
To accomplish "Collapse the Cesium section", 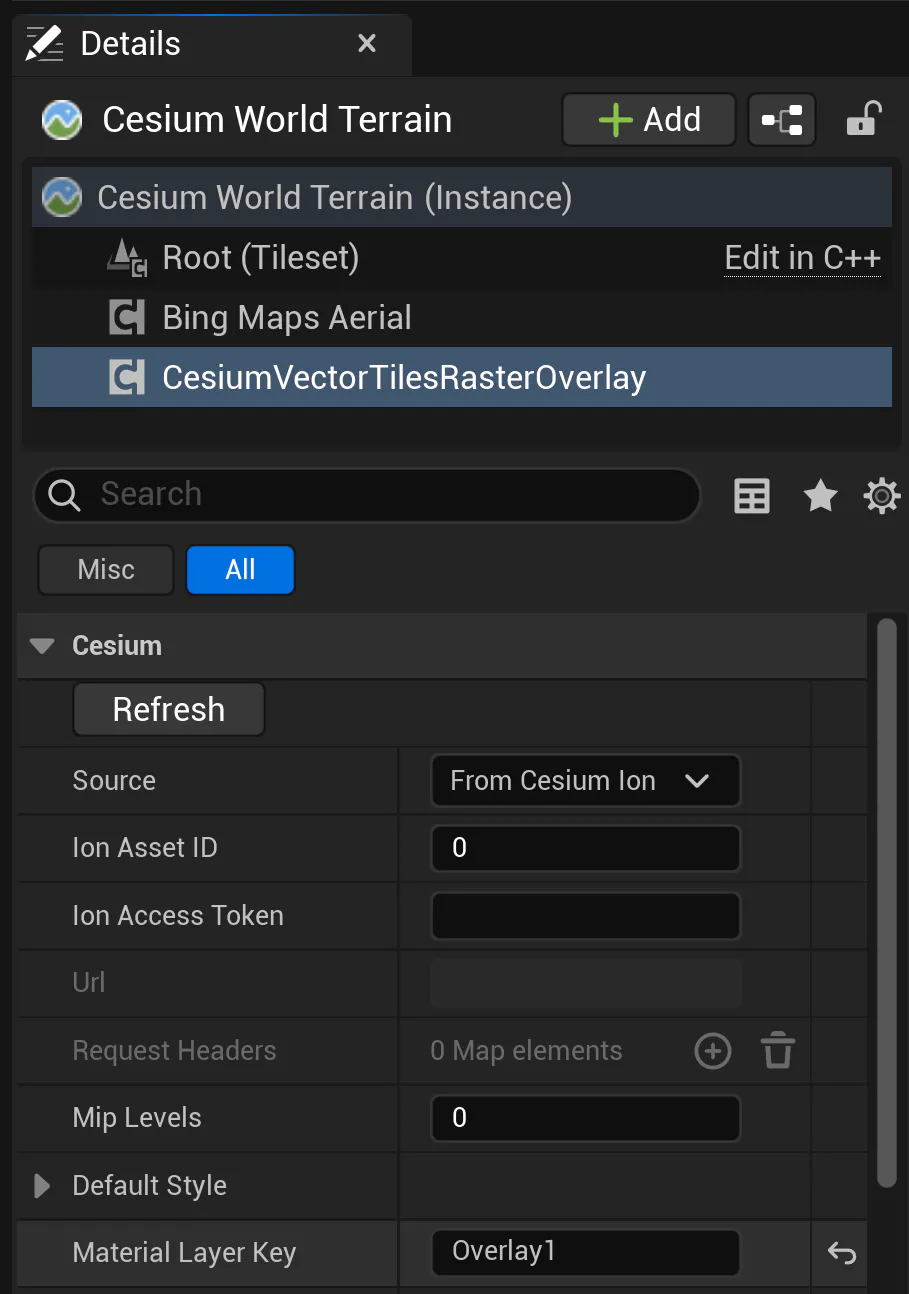I will point(42,646).
